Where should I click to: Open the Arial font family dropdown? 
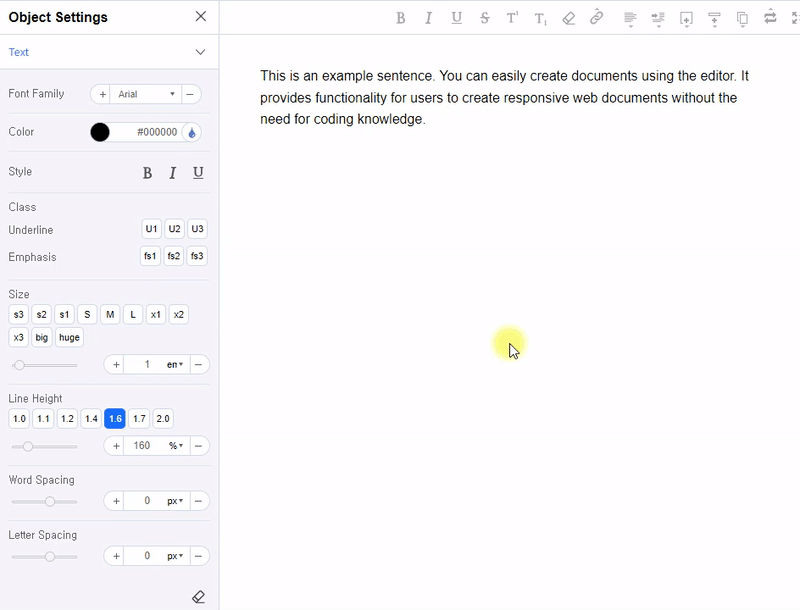coord(146,94)
